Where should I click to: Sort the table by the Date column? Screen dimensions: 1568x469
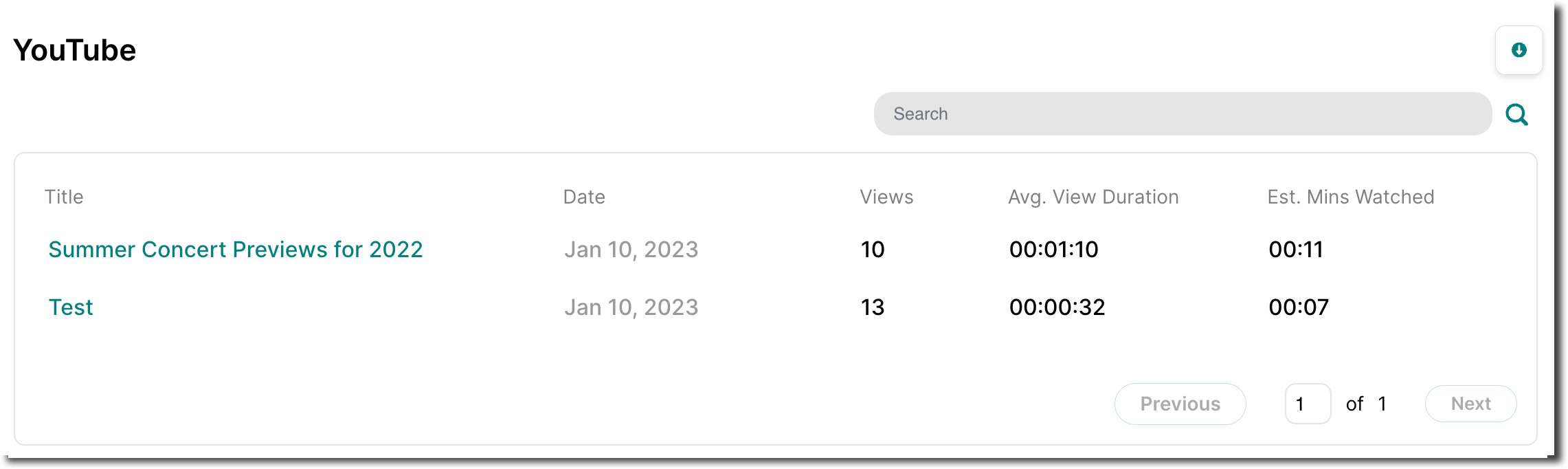coord(583,197)
